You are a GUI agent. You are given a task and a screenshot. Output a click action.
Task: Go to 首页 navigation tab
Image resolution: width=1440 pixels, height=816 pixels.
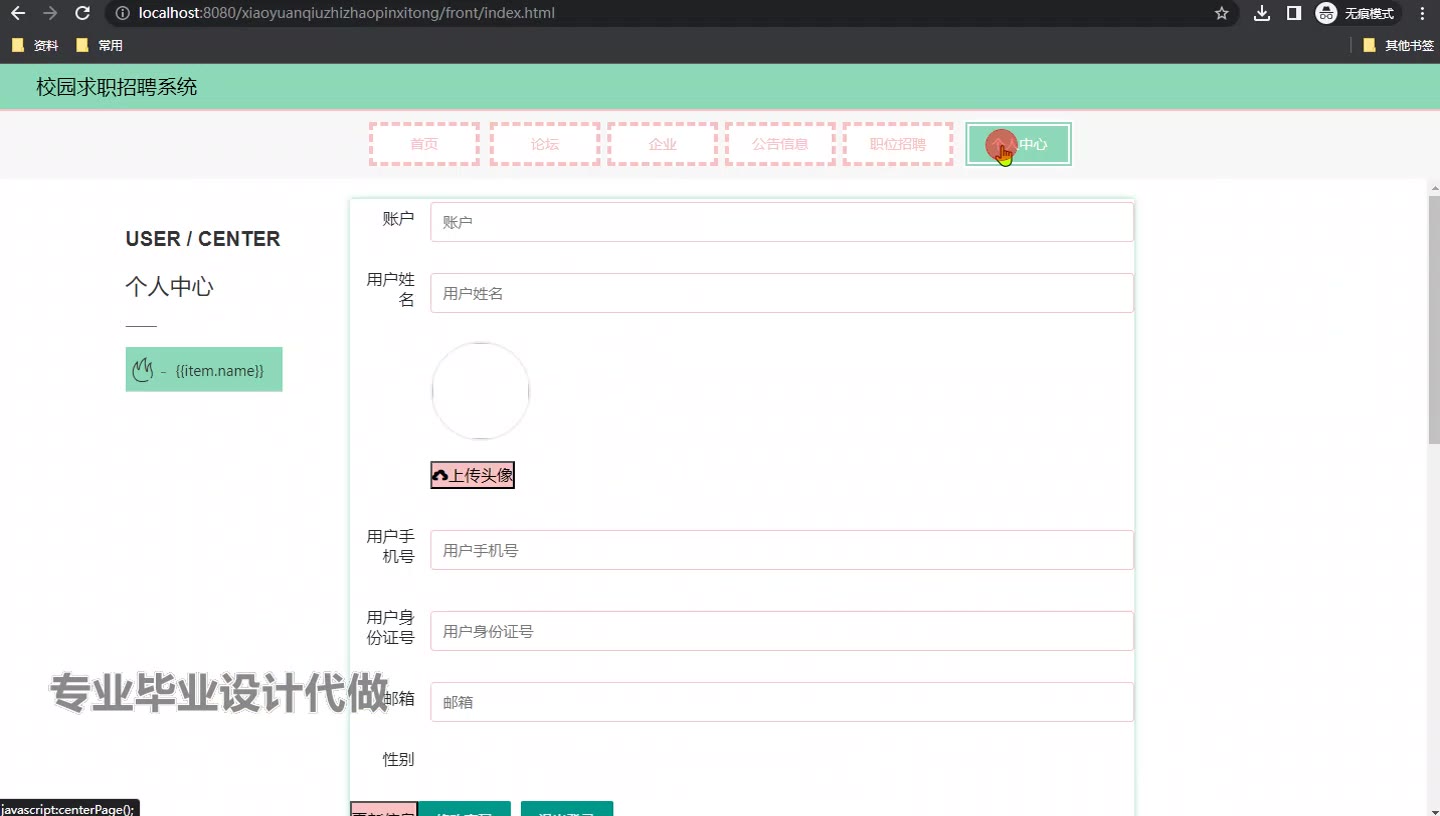424,144
